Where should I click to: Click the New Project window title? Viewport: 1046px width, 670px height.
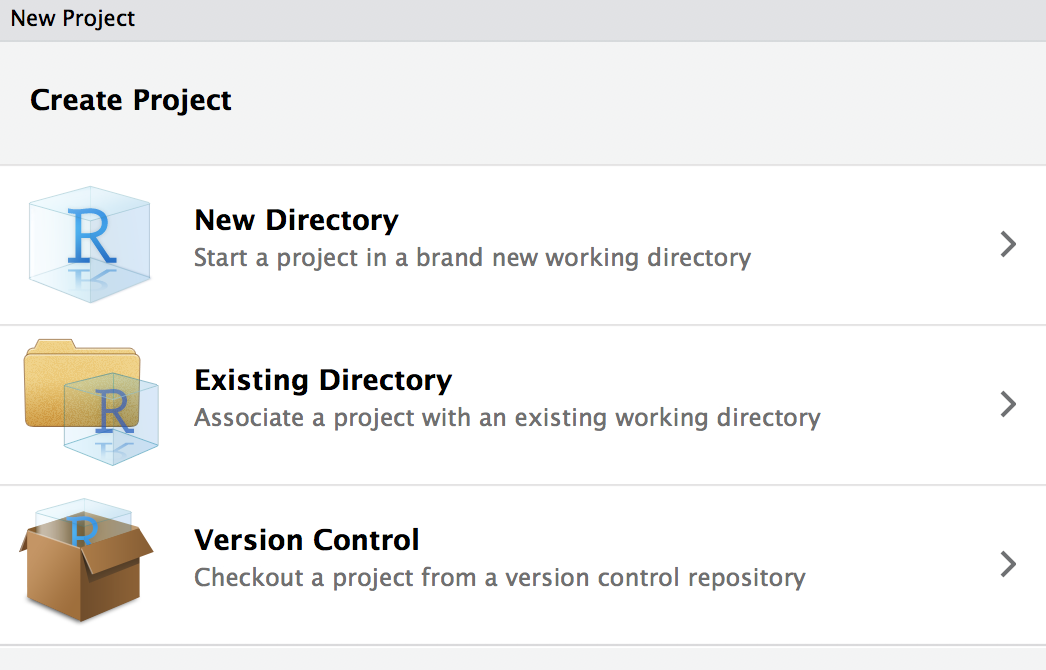coord(73,19)
